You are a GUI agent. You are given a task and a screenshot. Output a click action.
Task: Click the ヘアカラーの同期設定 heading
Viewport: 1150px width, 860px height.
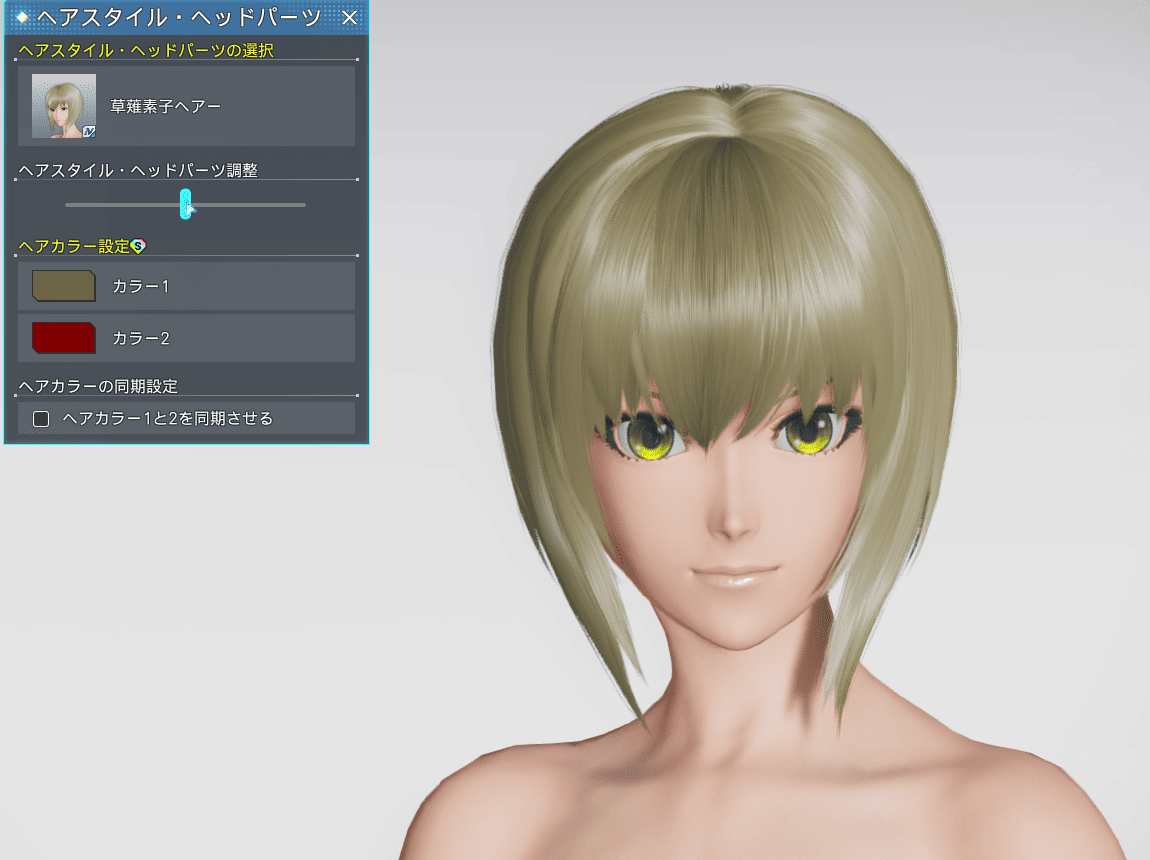point(98,386)
